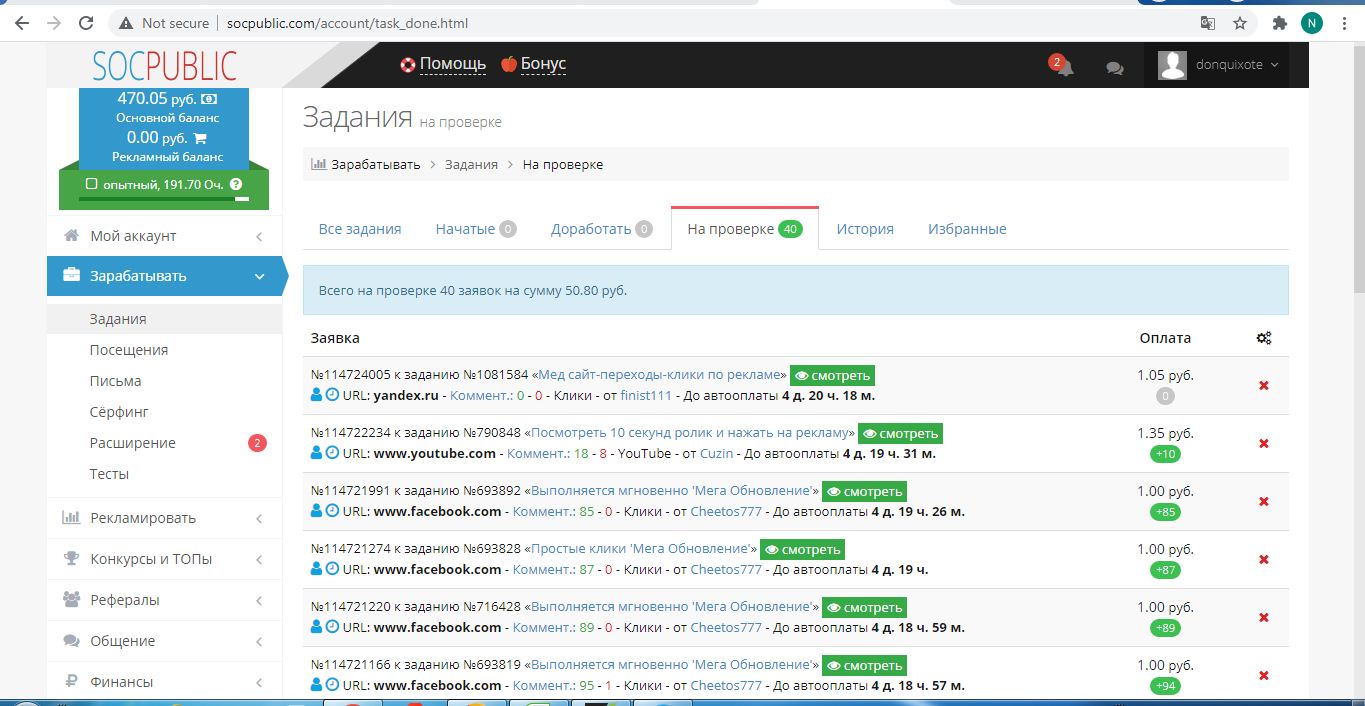Open the chat messages icon in header

(1114, 69)
